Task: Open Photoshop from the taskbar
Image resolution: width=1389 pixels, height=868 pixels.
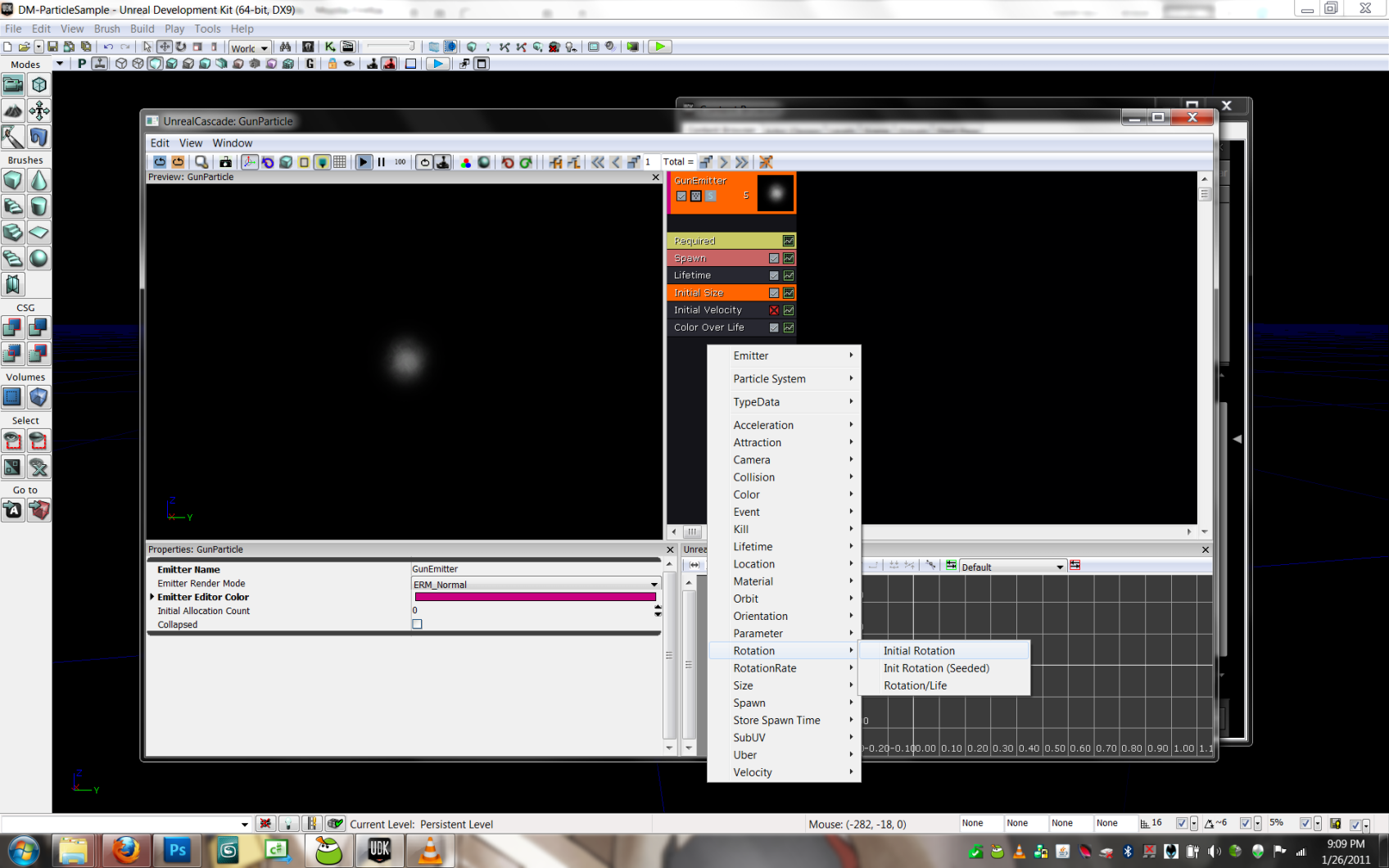Action: [x=177, y=851]
